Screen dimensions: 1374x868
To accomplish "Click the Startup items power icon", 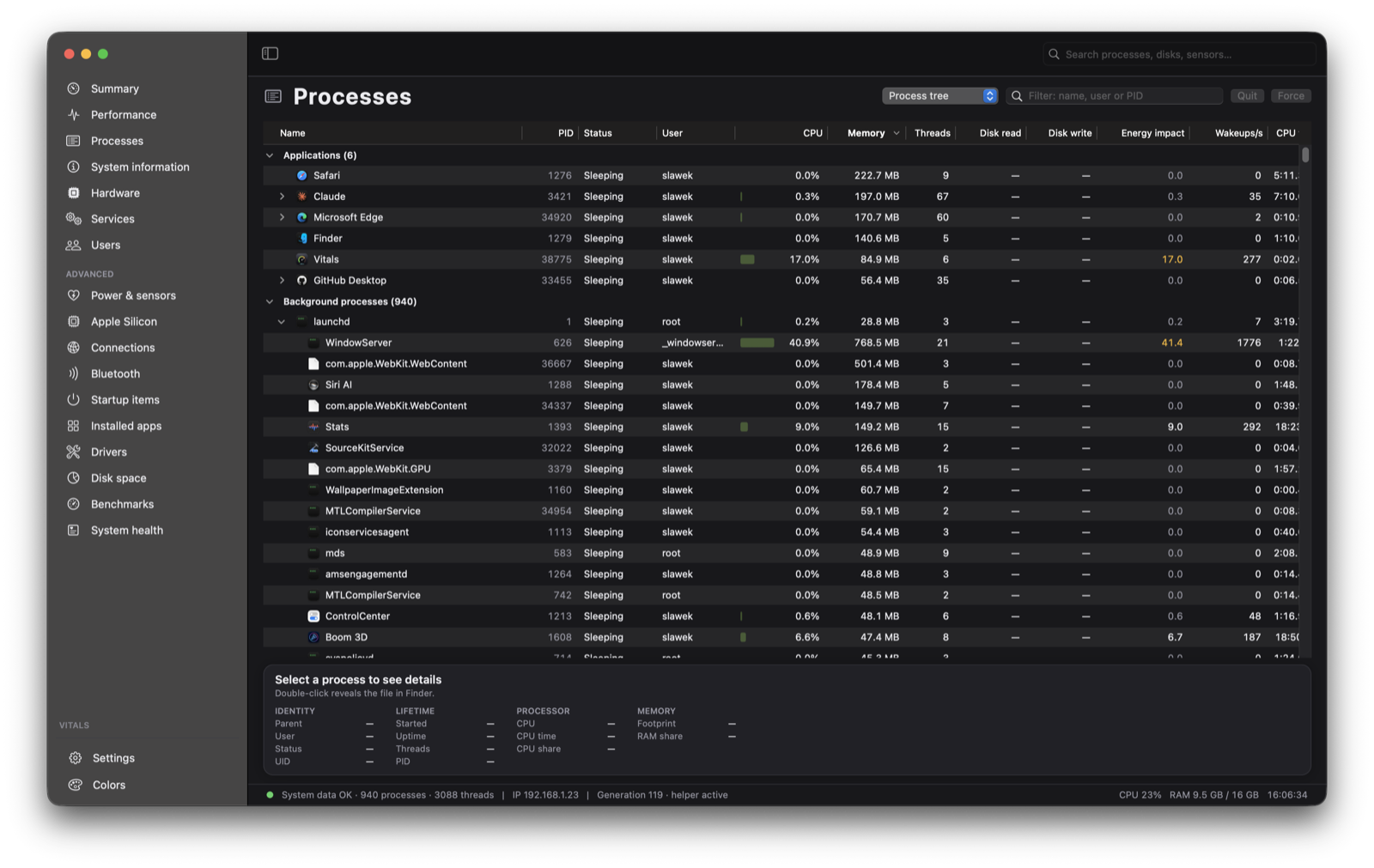I will click(74, 399).
